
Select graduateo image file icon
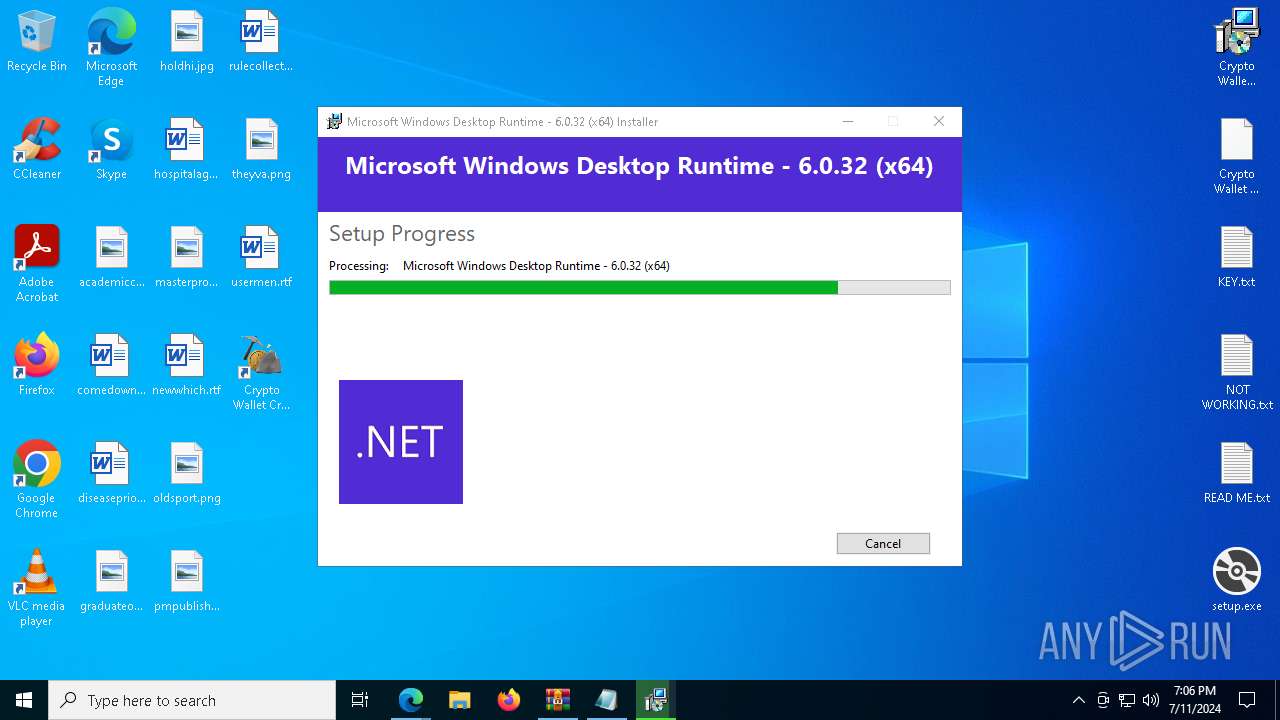112,582
